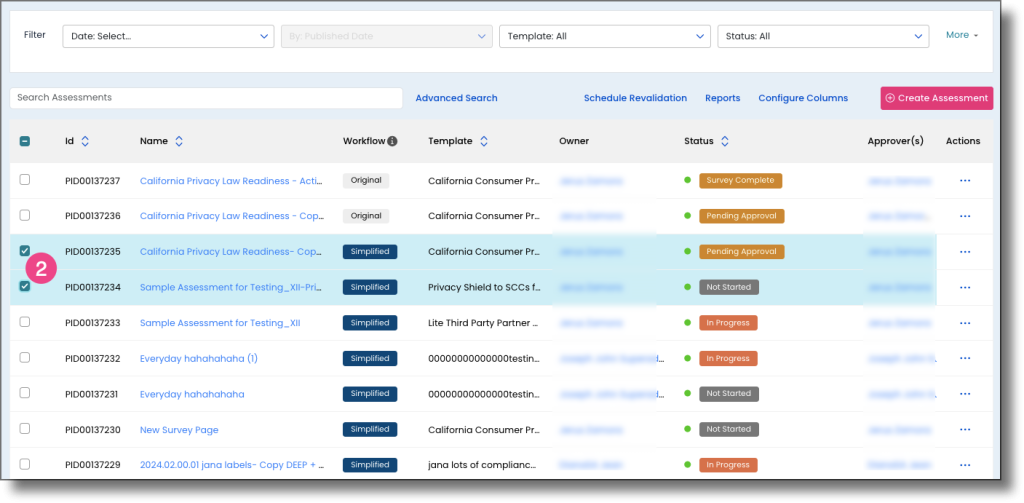Image resolution: width=1024 pixels, height=503 pixels.
Task: Click In Progress badge for PID00137233
Action: pos(728,323)
